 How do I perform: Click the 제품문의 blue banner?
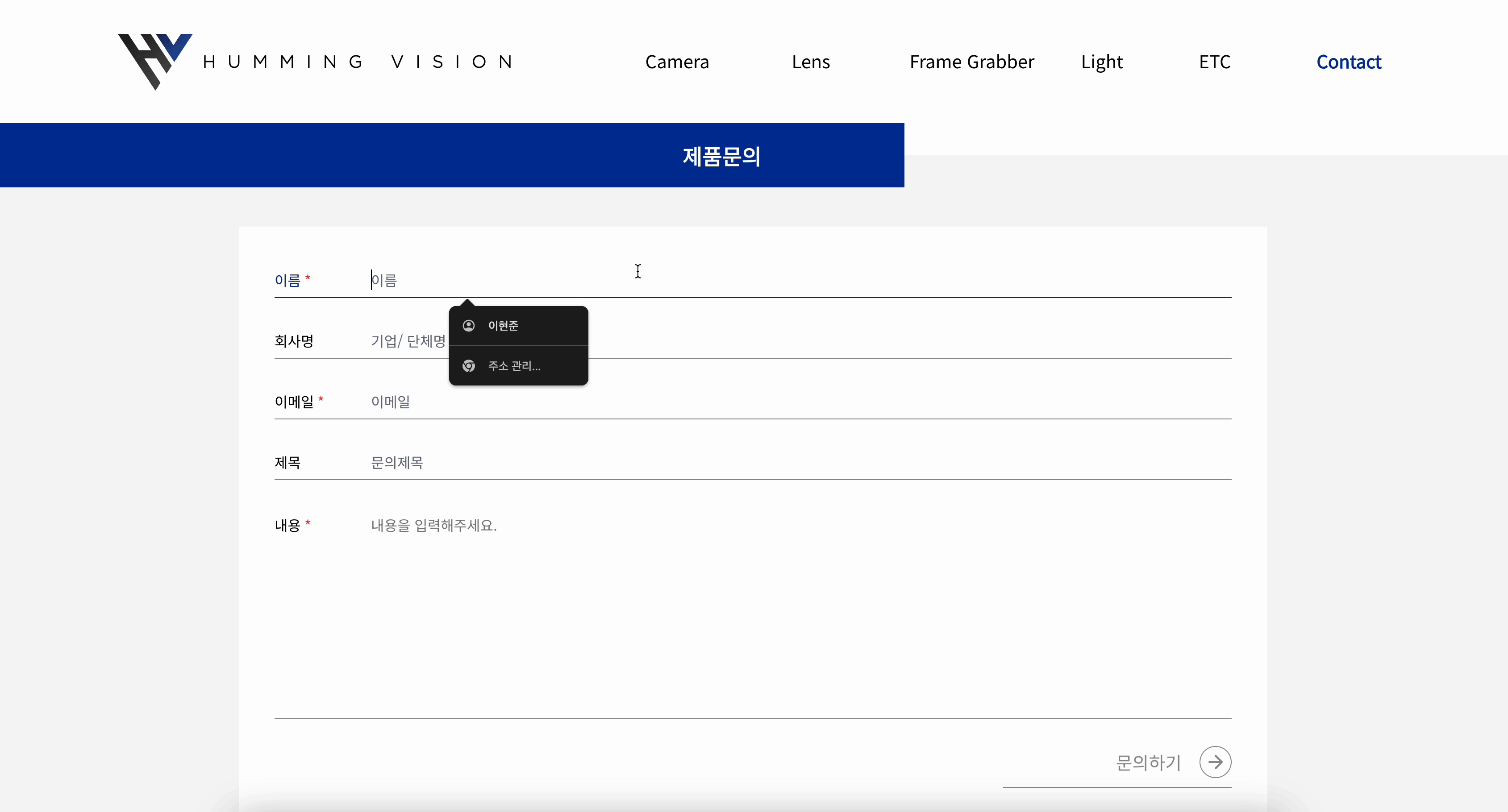721,155
